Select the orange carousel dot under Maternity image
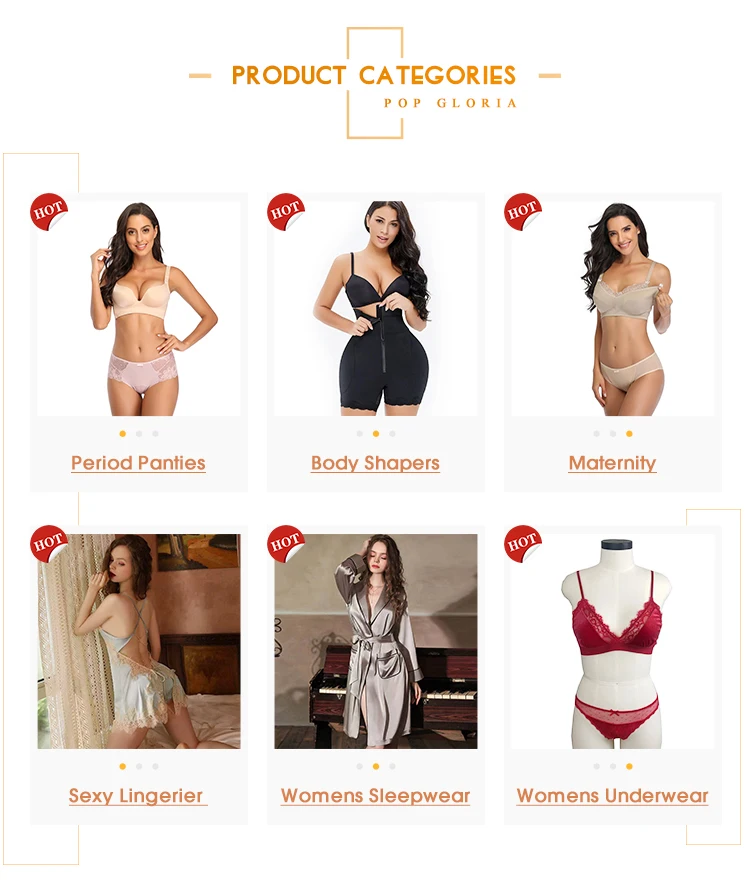 tap(629, 434)
